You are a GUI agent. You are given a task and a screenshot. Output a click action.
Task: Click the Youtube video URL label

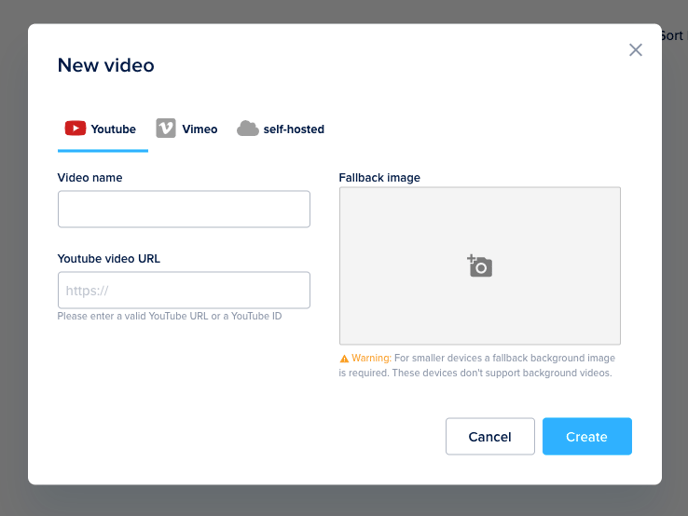[109, 258]
